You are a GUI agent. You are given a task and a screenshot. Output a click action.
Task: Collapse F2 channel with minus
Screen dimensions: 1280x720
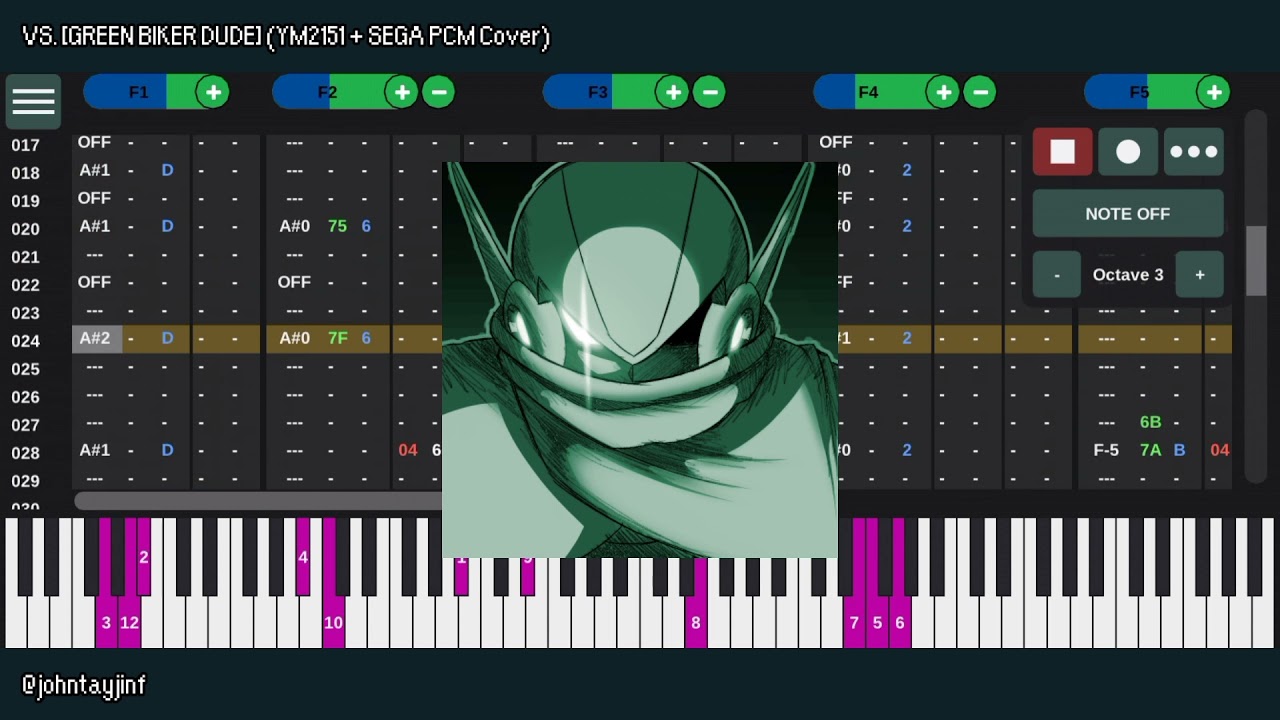click(x=438, y=93)
